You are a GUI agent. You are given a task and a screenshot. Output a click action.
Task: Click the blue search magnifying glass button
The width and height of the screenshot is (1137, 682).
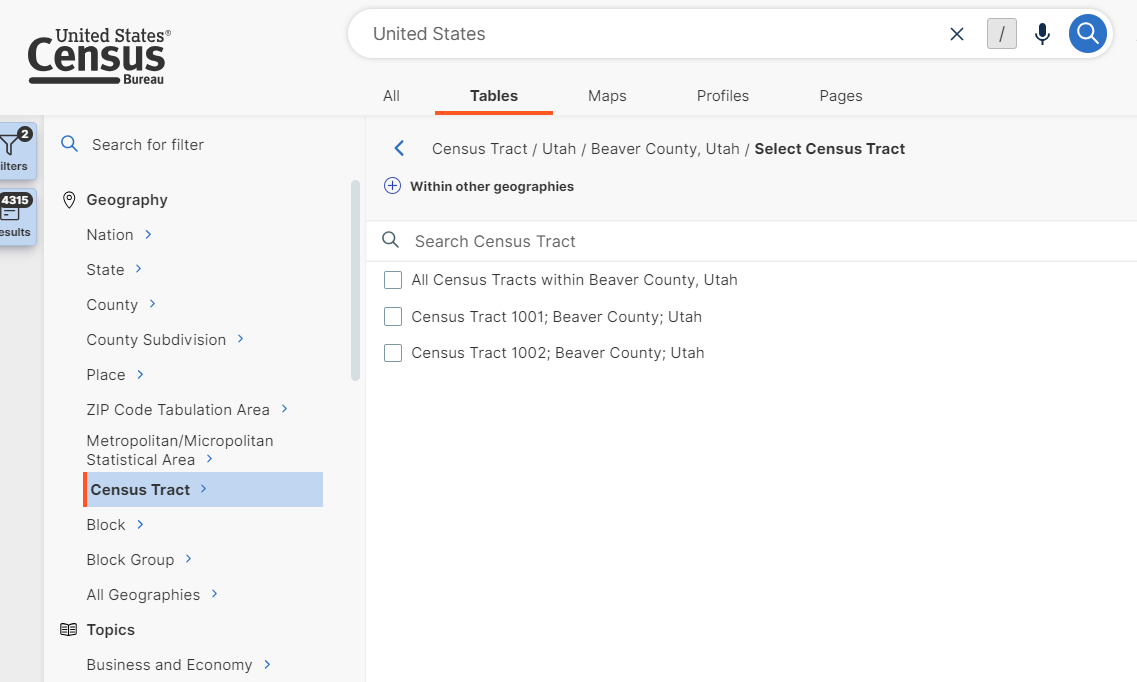pos(1088,33)
